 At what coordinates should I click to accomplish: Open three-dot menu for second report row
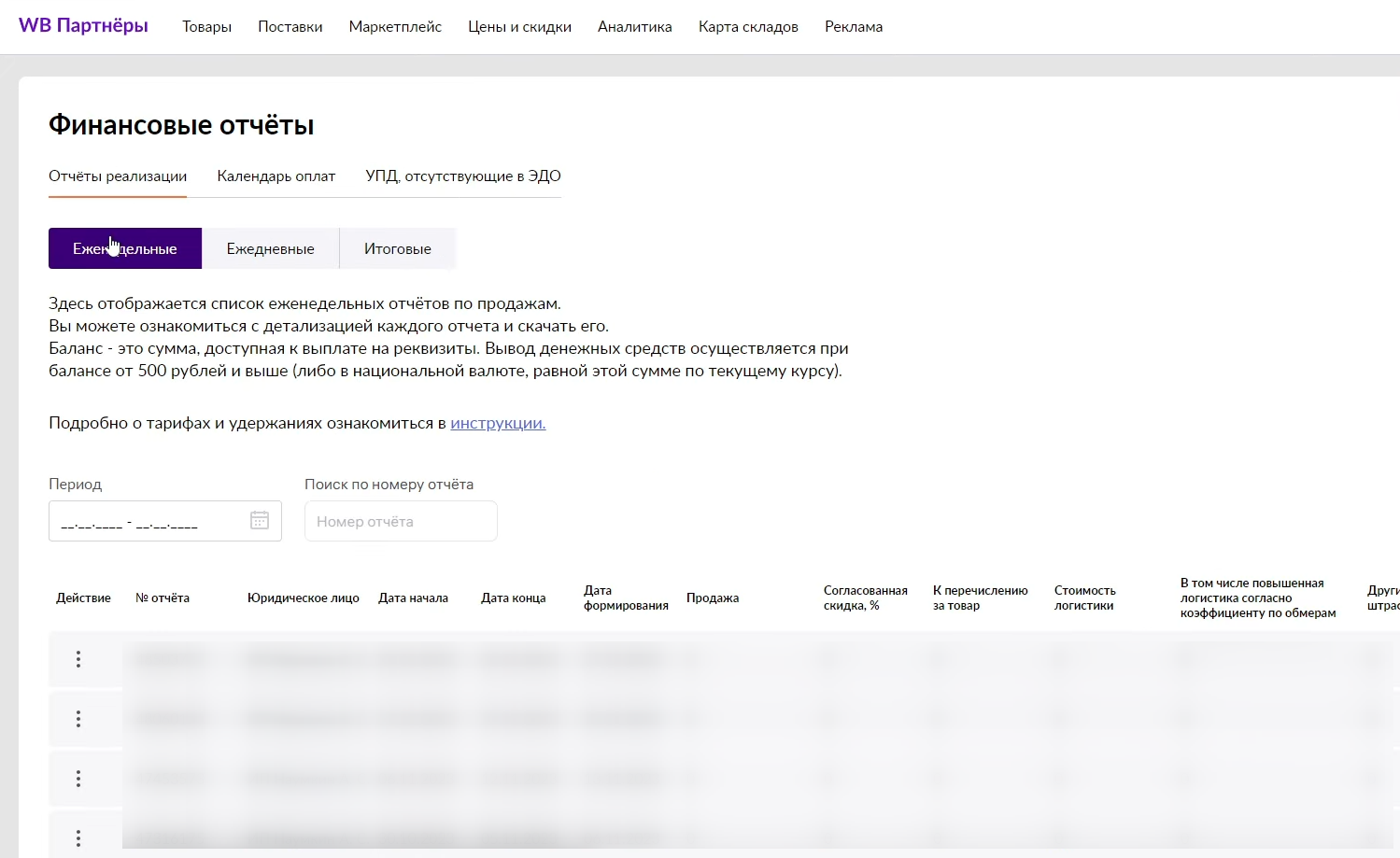tap(78, 719)
